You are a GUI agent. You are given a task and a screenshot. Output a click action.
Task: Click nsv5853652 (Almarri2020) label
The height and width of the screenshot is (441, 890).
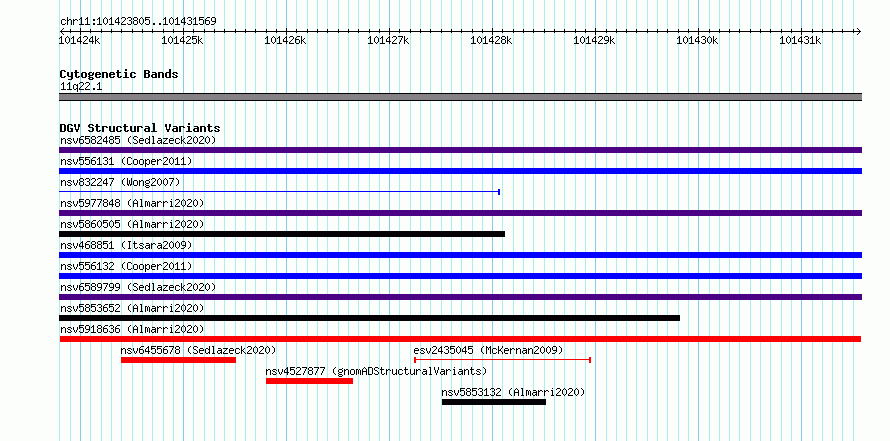point(132,308)
